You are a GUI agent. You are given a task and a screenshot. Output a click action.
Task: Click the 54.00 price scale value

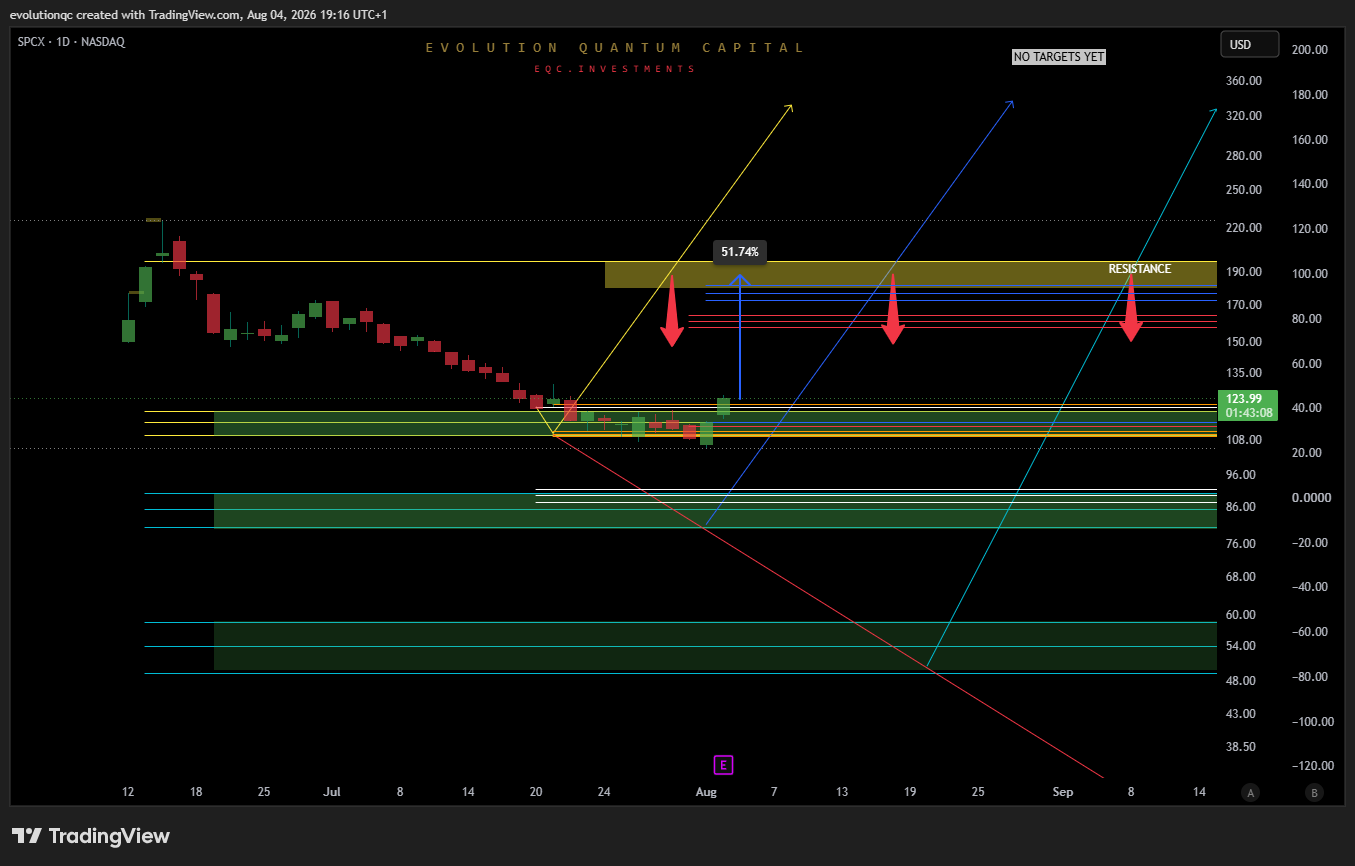[x=1241, y=646]
